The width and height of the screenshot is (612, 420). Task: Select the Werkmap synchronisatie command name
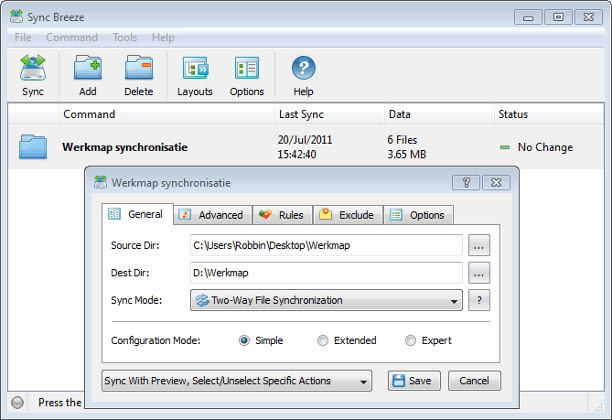pyautogui.click(x=125, y=147)
